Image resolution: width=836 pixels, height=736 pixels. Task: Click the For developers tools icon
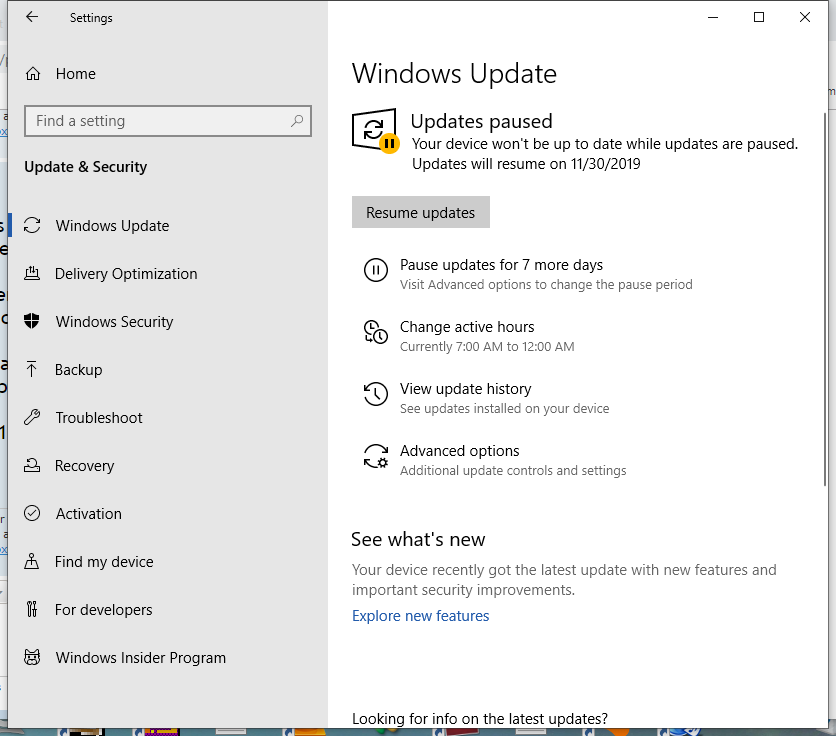[32, 609]
